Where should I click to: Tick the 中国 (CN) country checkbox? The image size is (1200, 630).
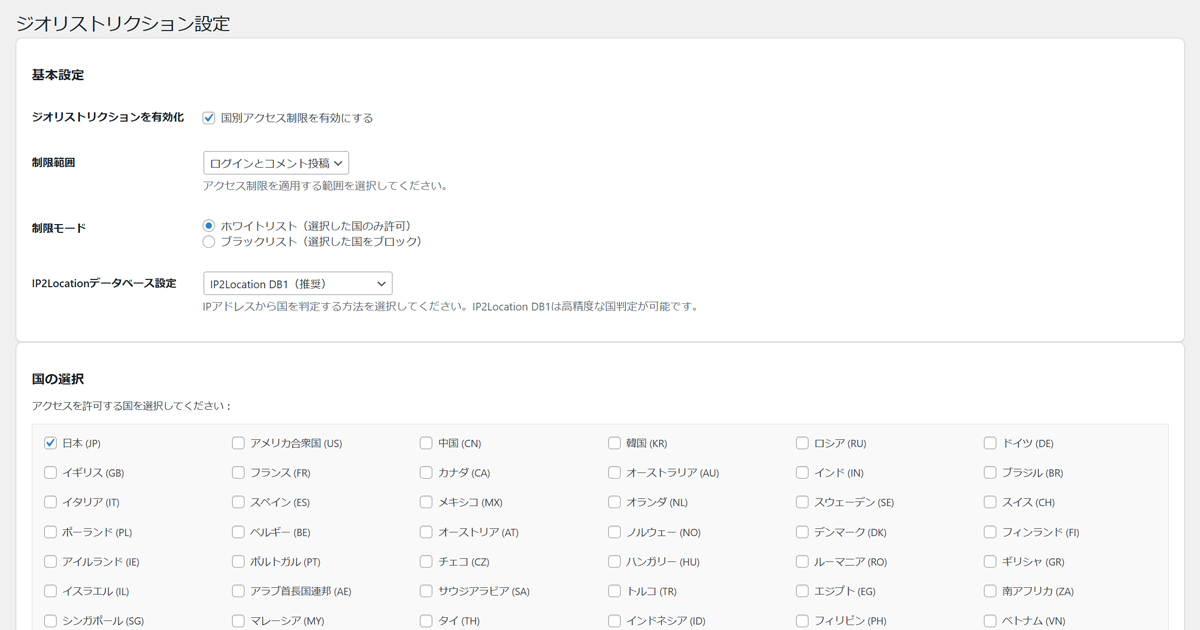[x=426, y=443]
